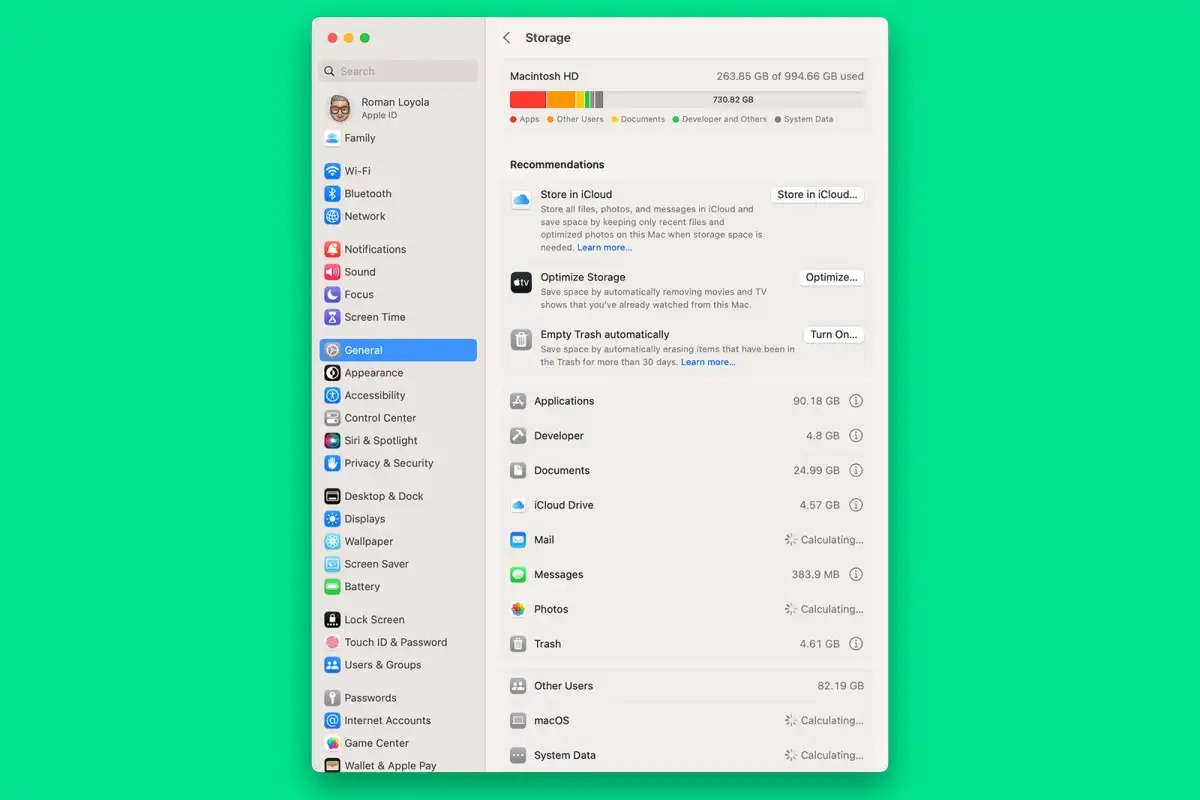The width and height of the screenshot is (1200, 800).
Task: Open Wi-Fi settings in sidebar
Action: pyautogui.click(x=398, y=171)
